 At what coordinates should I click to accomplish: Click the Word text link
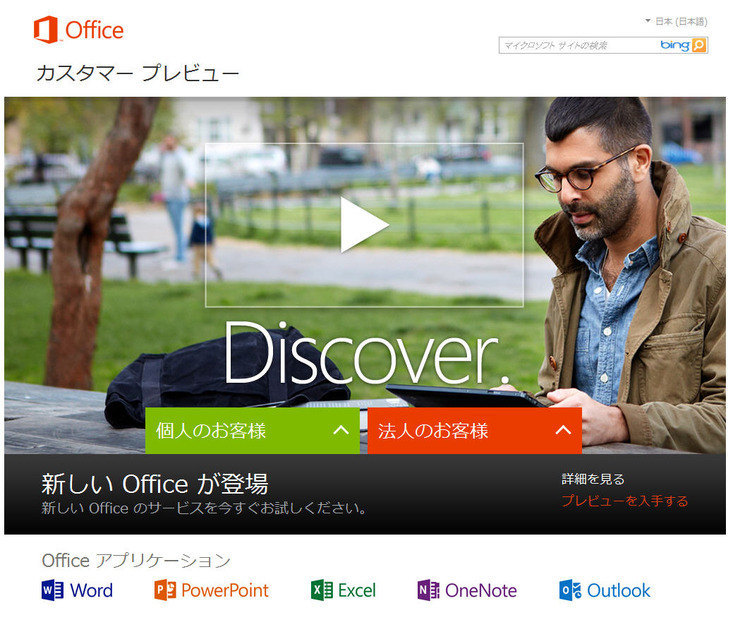pos(91,591)
